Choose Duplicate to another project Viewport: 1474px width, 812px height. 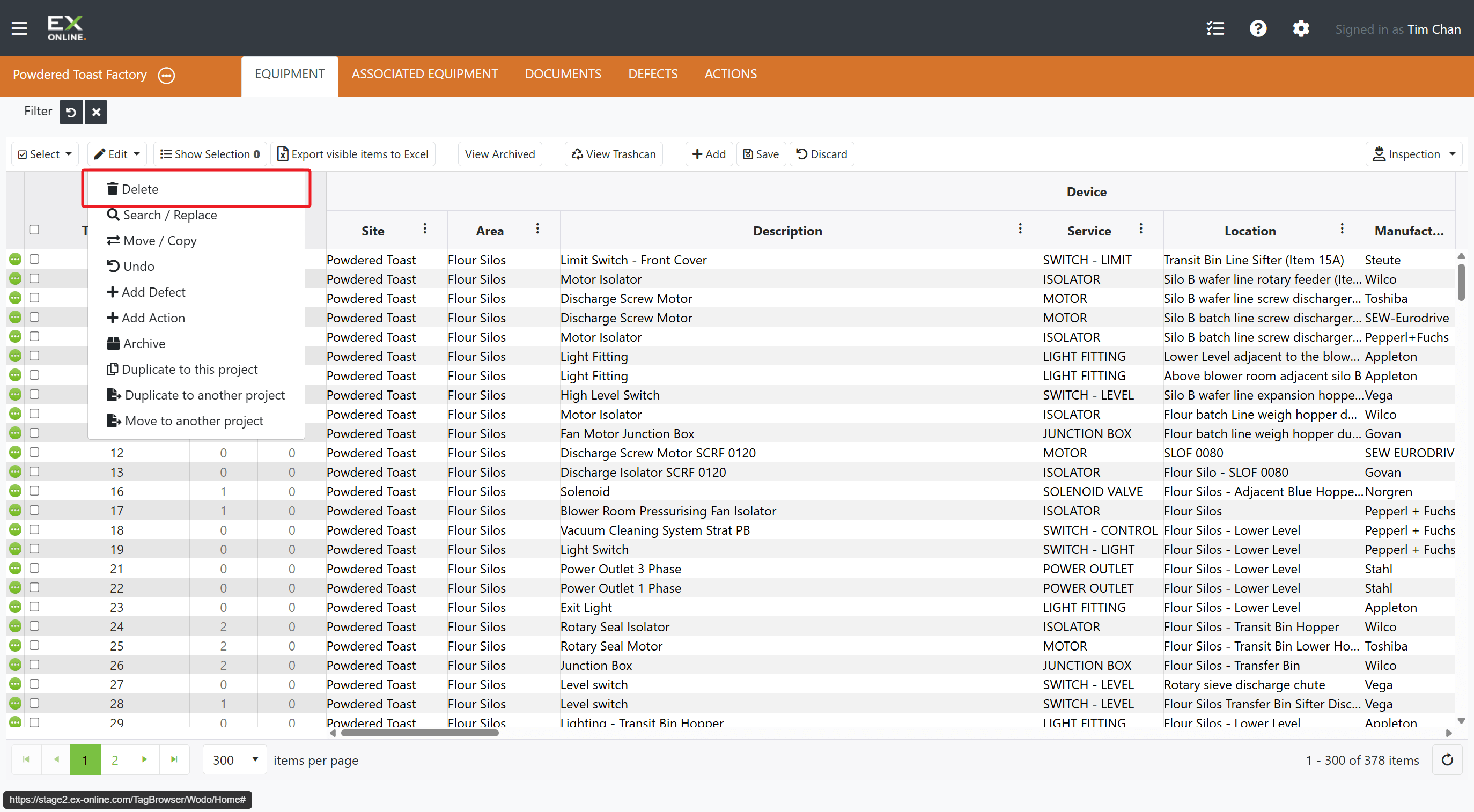click(196, 395)
